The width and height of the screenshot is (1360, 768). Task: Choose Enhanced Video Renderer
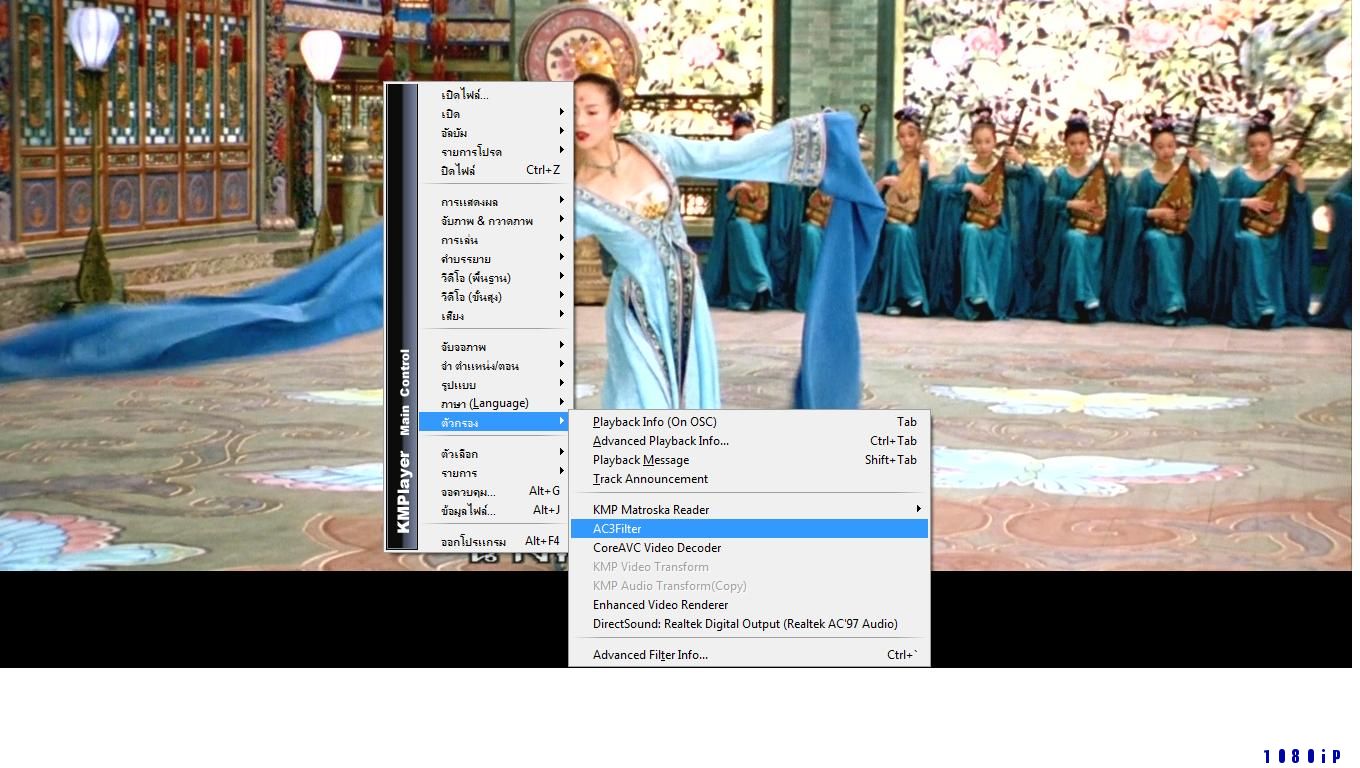[x=749, y=605]
